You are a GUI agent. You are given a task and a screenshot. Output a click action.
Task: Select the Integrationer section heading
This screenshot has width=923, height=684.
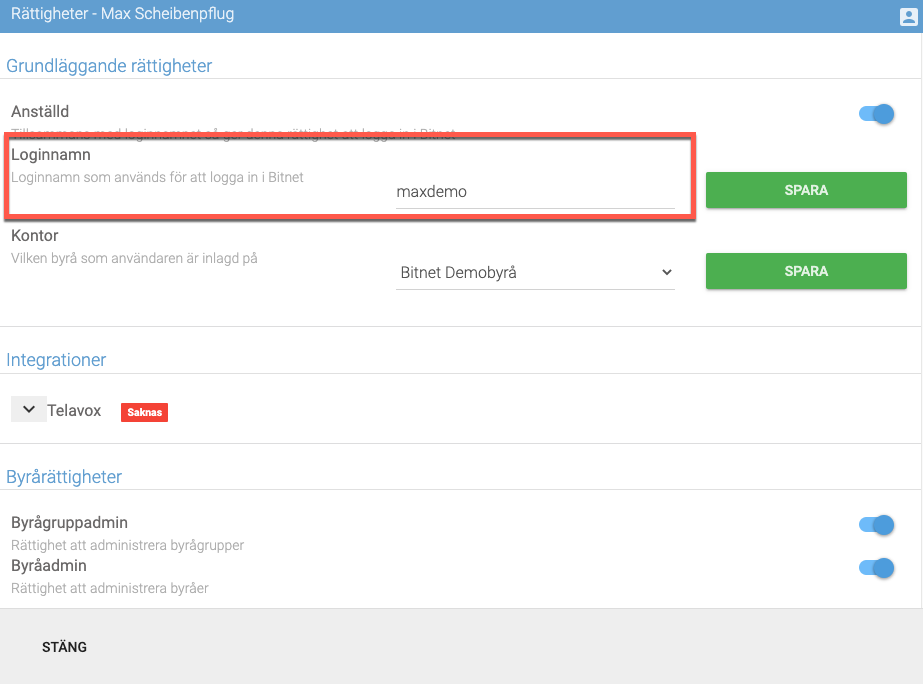point(56,360)
